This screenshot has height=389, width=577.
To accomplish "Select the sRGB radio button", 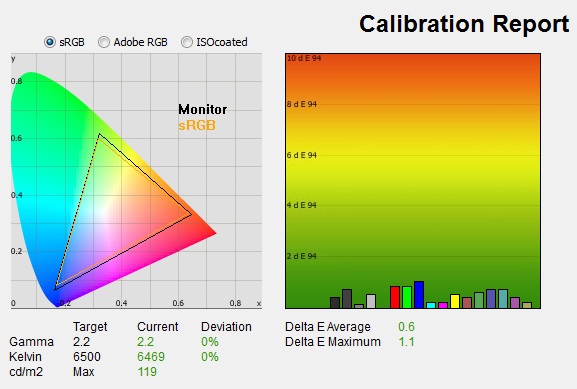I will 50,42.
